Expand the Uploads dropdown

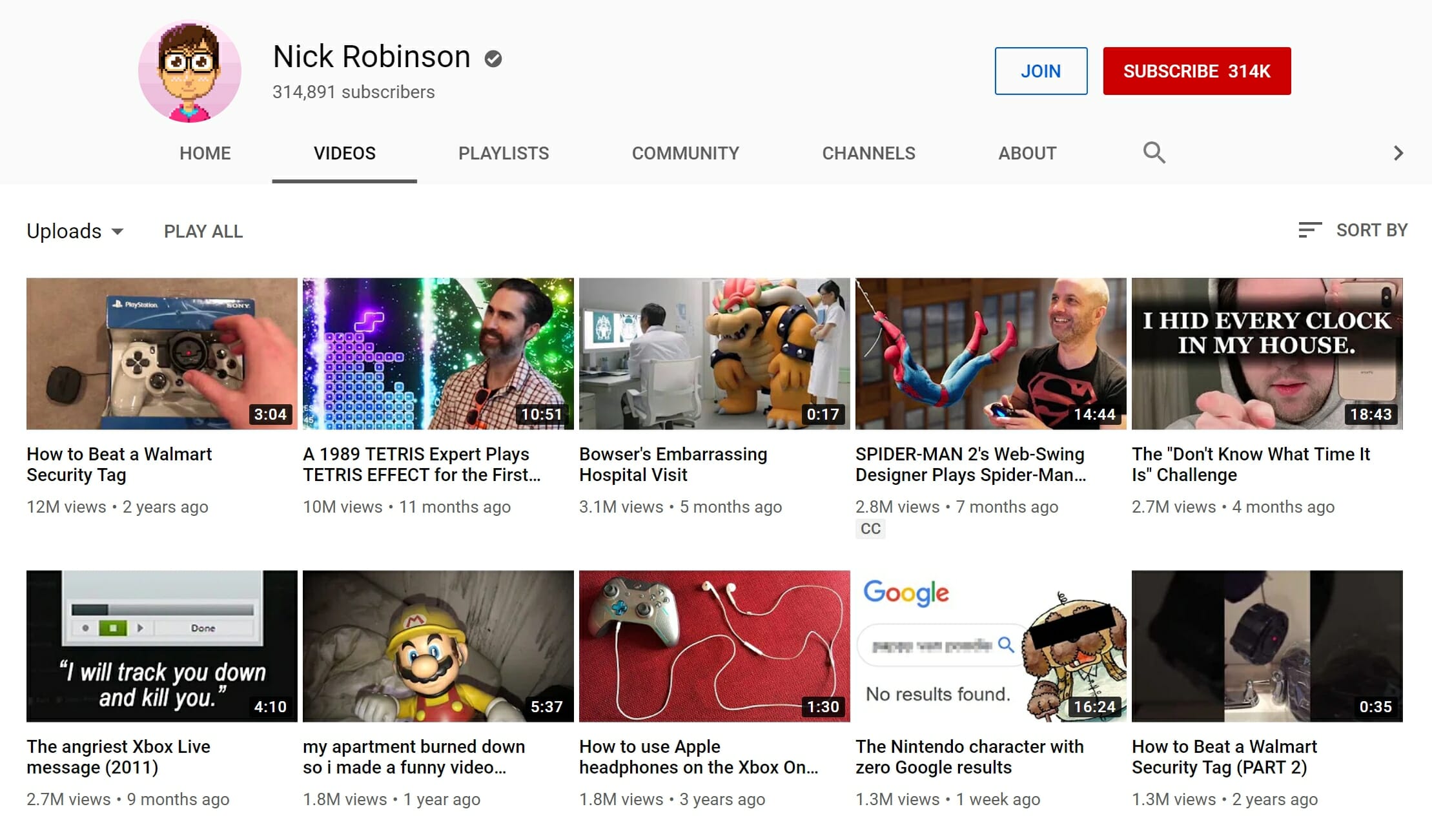coord(75,231)
